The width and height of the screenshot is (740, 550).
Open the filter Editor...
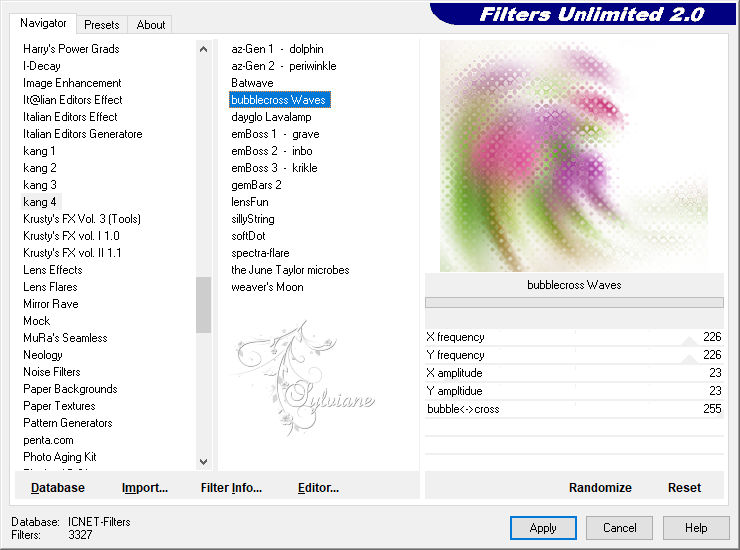[318, 487]
